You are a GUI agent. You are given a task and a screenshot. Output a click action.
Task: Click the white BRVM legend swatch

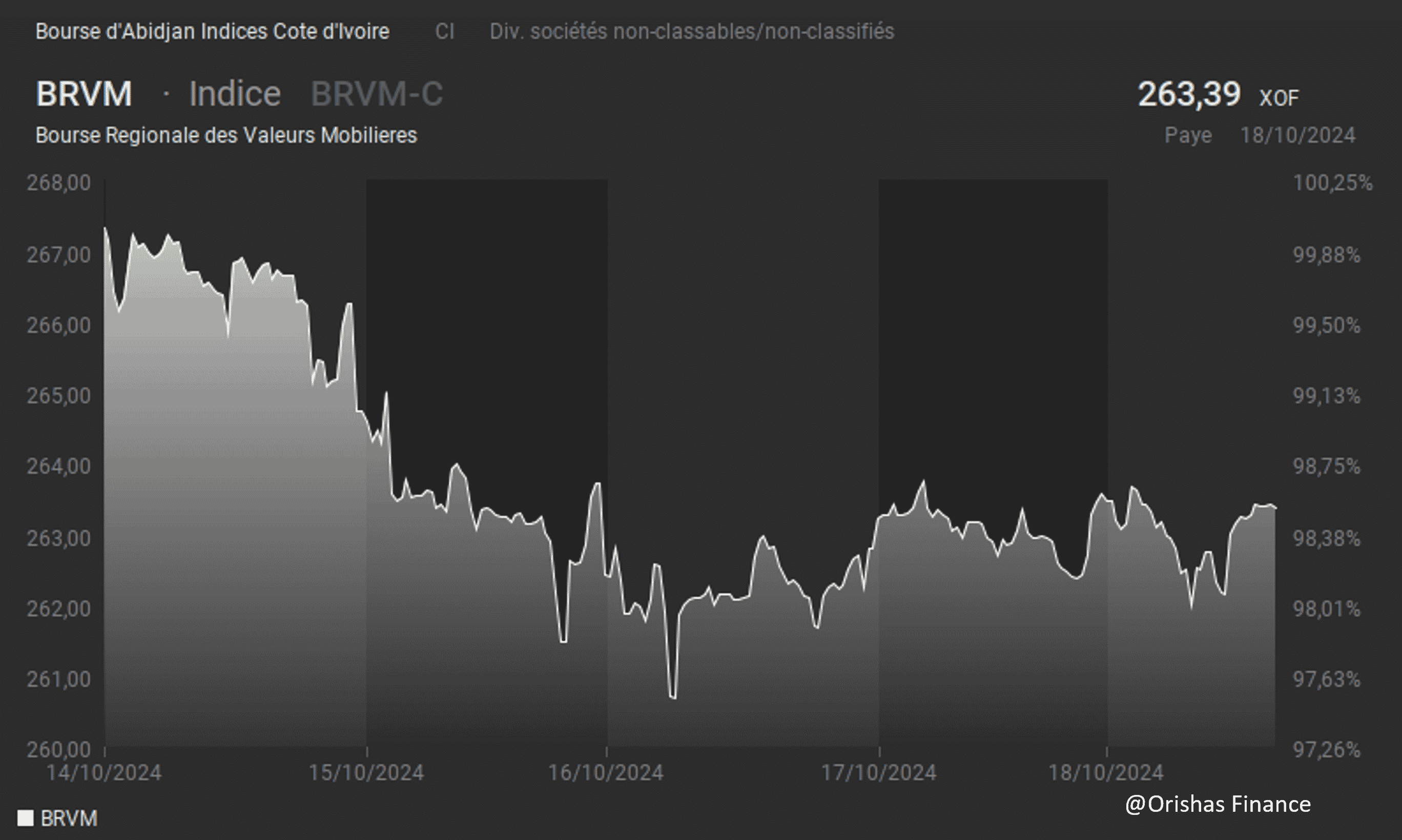click(26, 818)
